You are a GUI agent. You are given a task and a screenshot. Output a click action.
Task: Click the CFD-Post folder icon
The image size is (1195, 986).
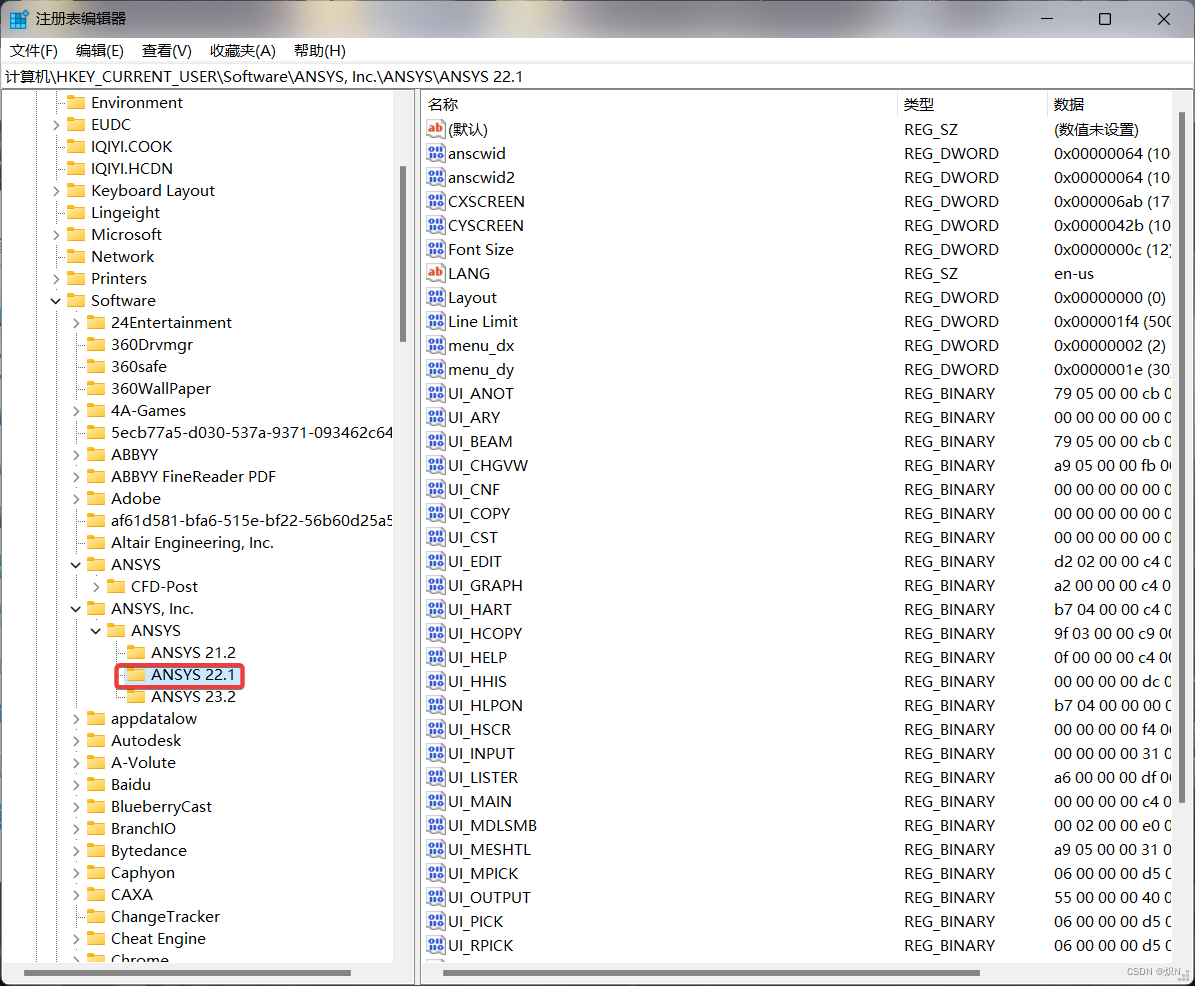pyautogui.click(x=116, y=586)
